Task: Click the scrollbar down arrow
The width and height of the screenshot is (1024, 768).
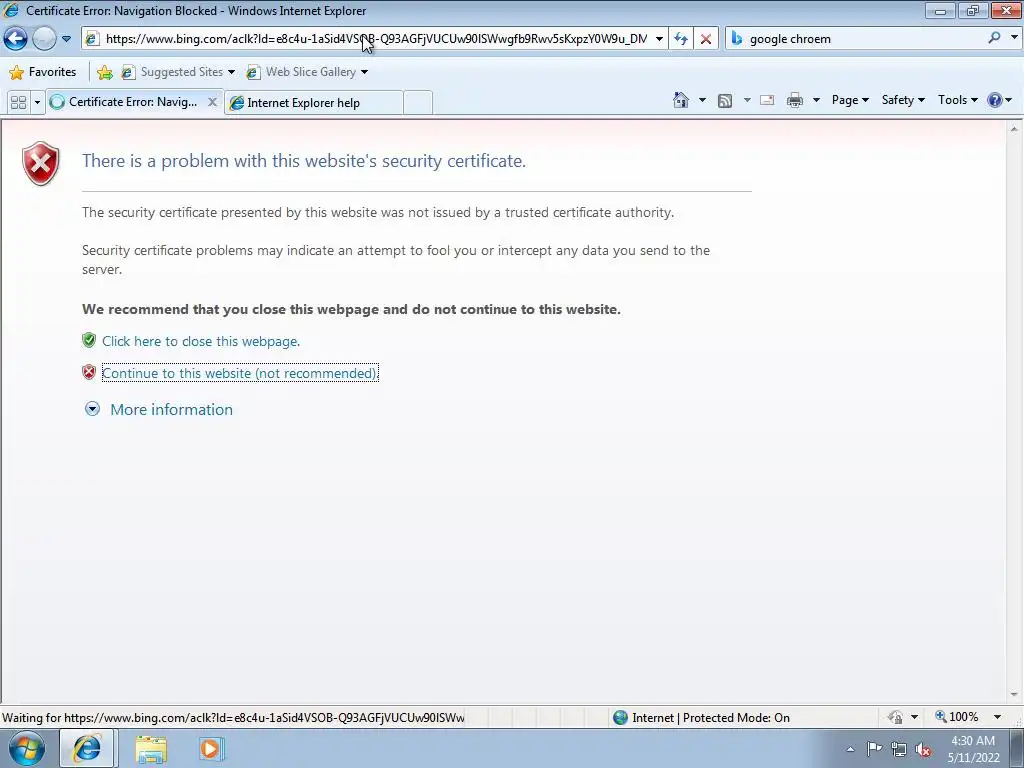Action: point(1014,695)
